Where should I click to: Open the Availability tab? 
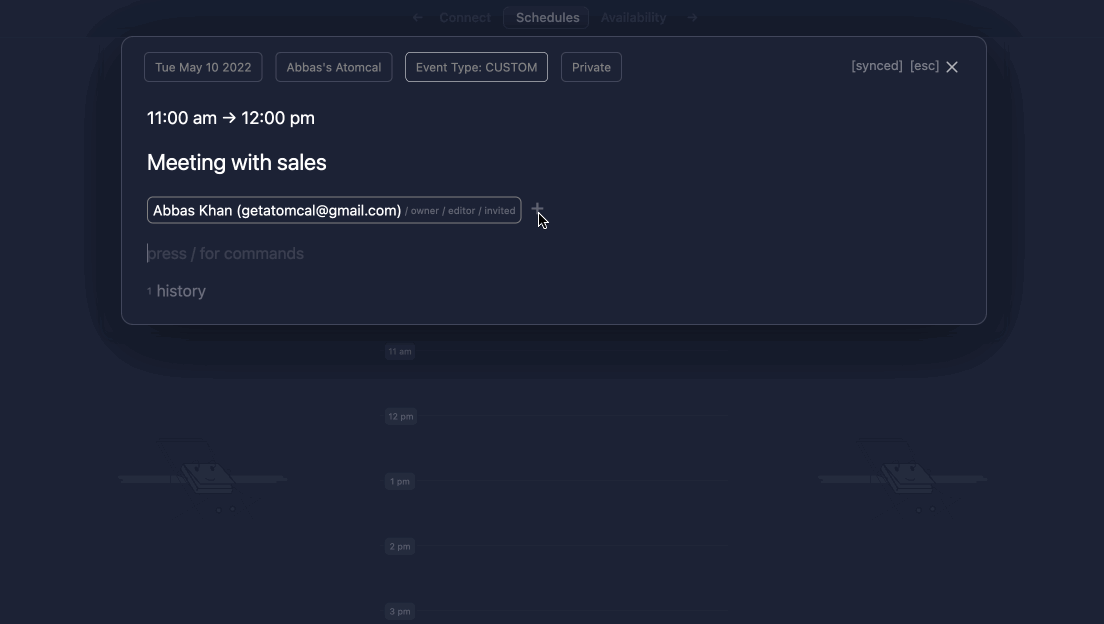pyautogui.click(x=633, y=18)
